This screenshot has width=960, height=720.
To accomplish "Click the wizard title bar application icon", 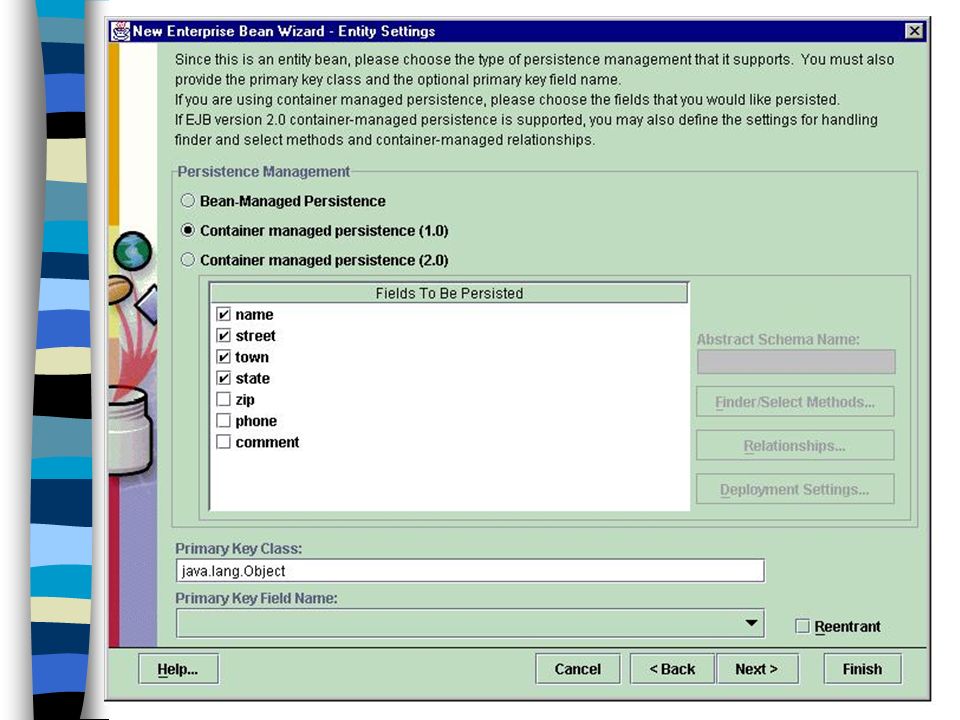I will [x=121, y=31].
